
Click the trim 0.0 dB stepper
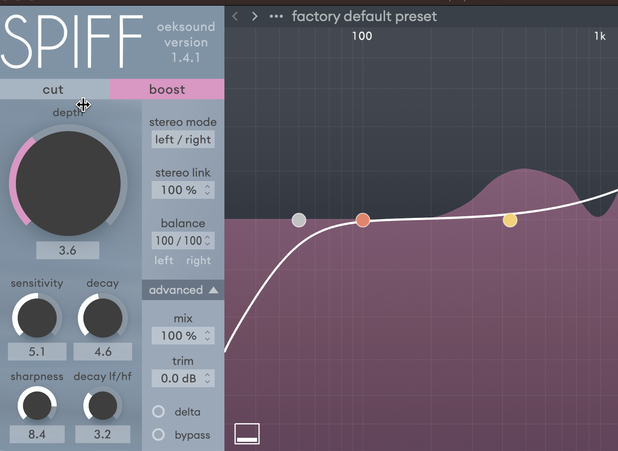click(x=182, y=379)
